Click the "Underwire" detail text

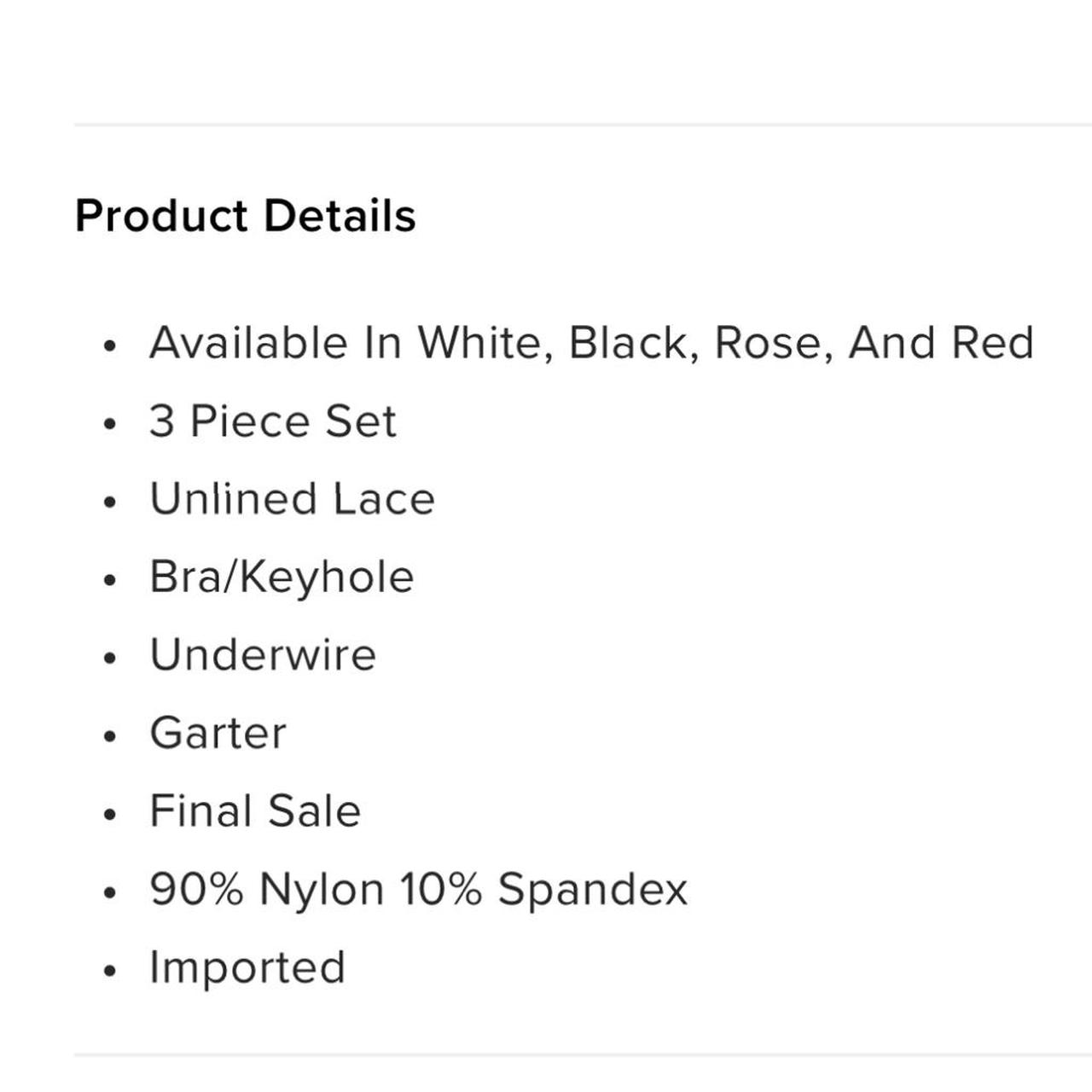(x=263, y=655)
